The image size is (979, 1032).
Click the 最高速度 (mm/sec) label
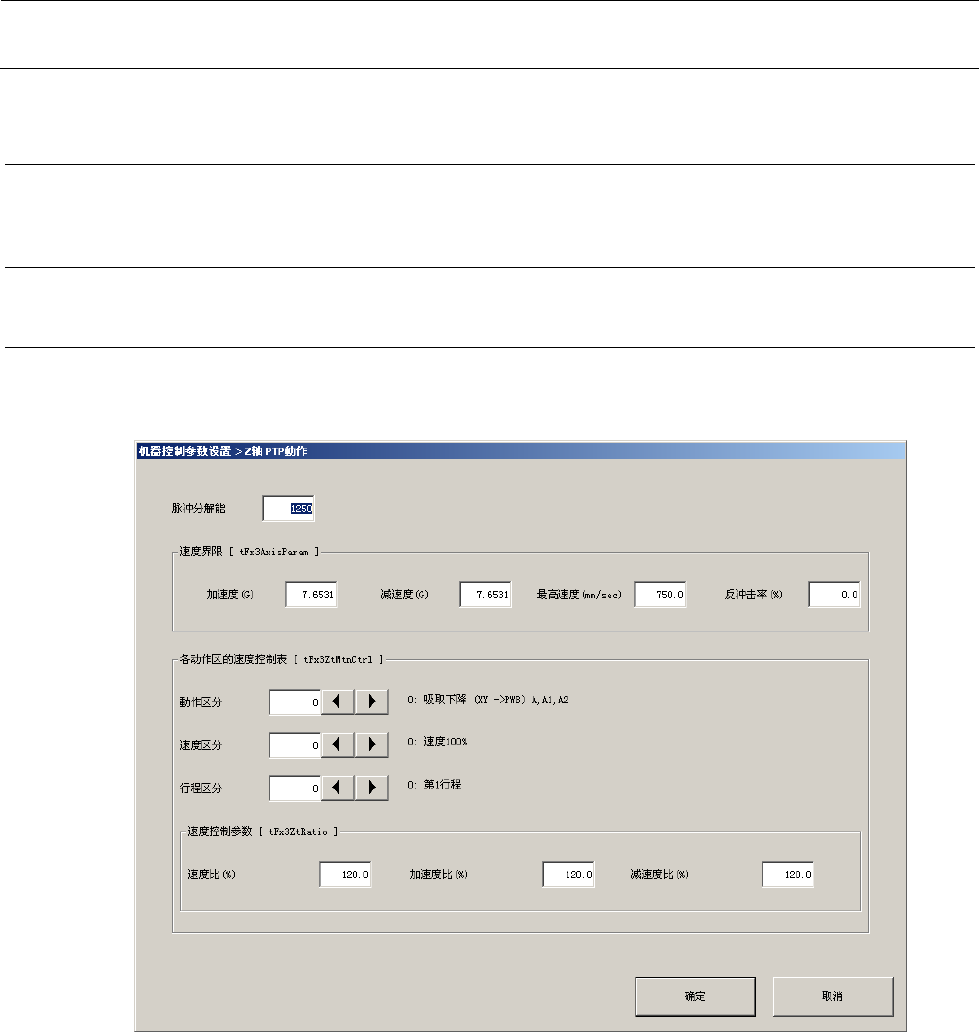coord(579,594)
